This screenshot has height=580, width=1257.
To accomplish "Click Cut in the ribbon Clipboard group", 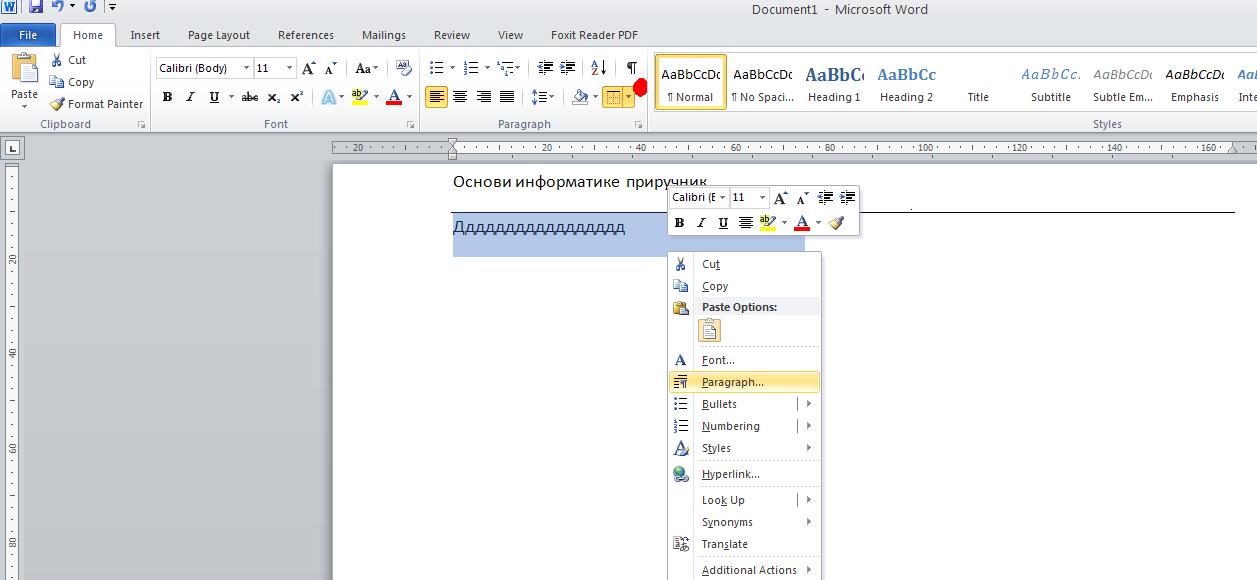I will pyautogui.click(x=68, y=60).
